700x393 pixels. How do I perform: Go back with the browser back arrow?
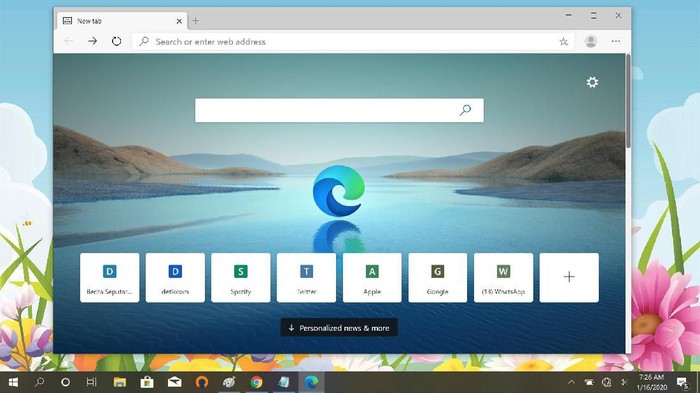[x=69, y=41]
